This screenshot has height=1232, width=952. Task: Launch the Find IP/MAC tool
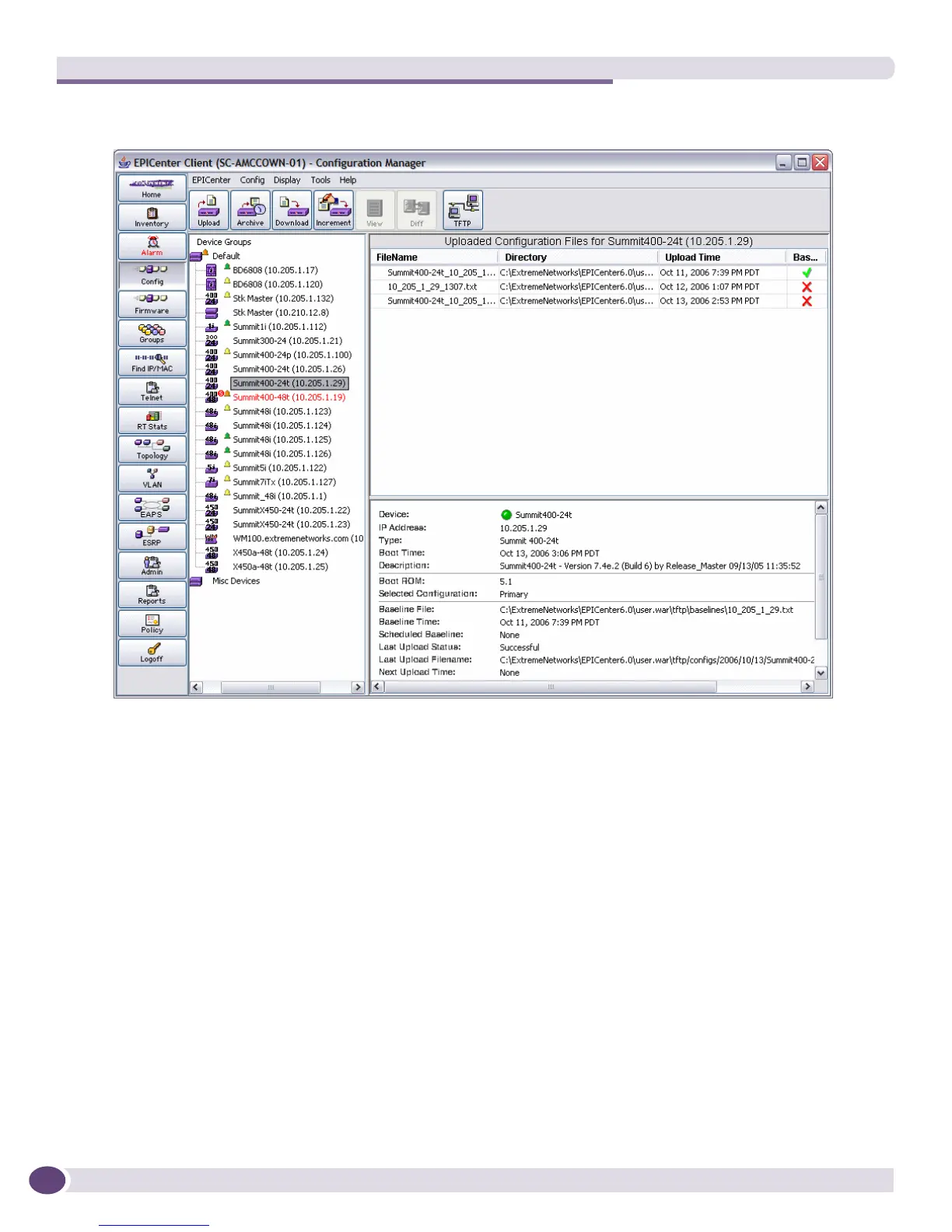pyautogui.click(x=152, y=362)
